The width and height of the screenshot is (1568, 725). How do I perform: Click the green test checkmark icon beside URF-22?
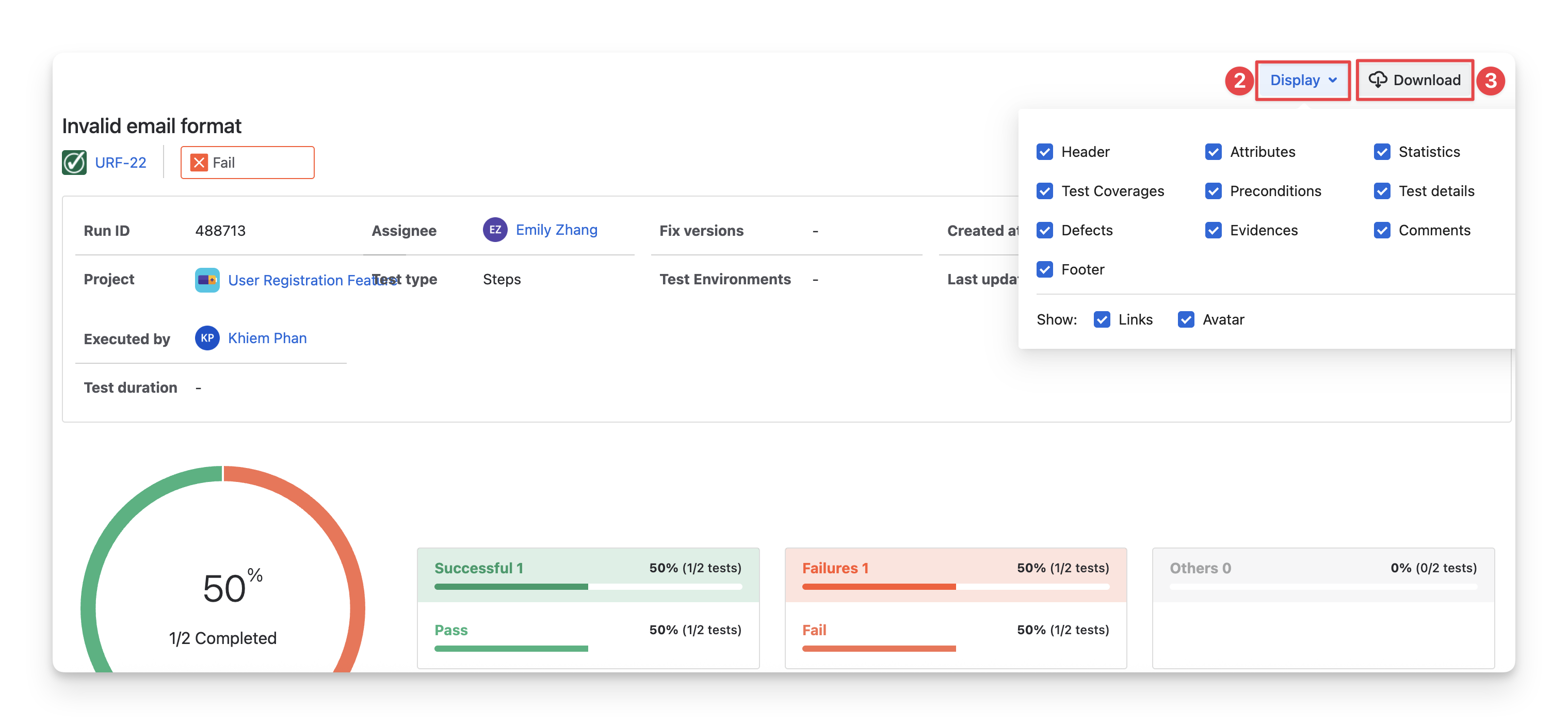pyautogui.click(x=74, y=163)
